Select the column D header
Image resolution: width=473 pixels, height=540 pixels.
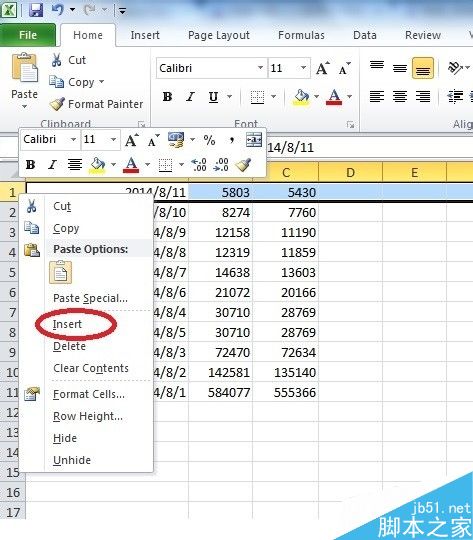(x=350, y=172)
